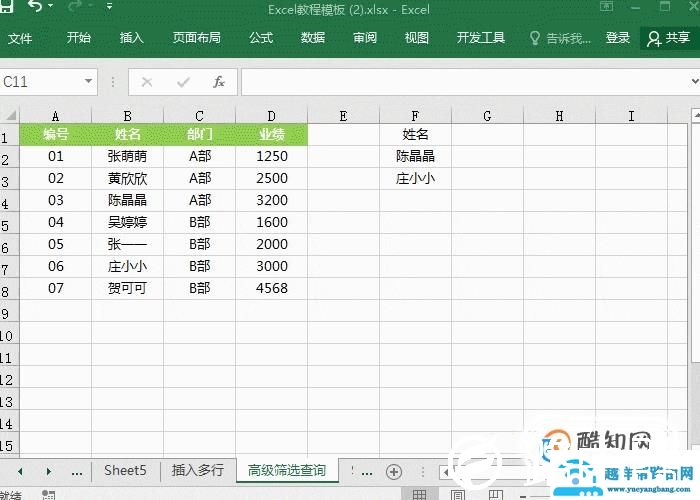Image resolution: width=700 pixels, height=500 pixels.
Task: Click the green header cell 业绩
Action: [x=271, y=134]
